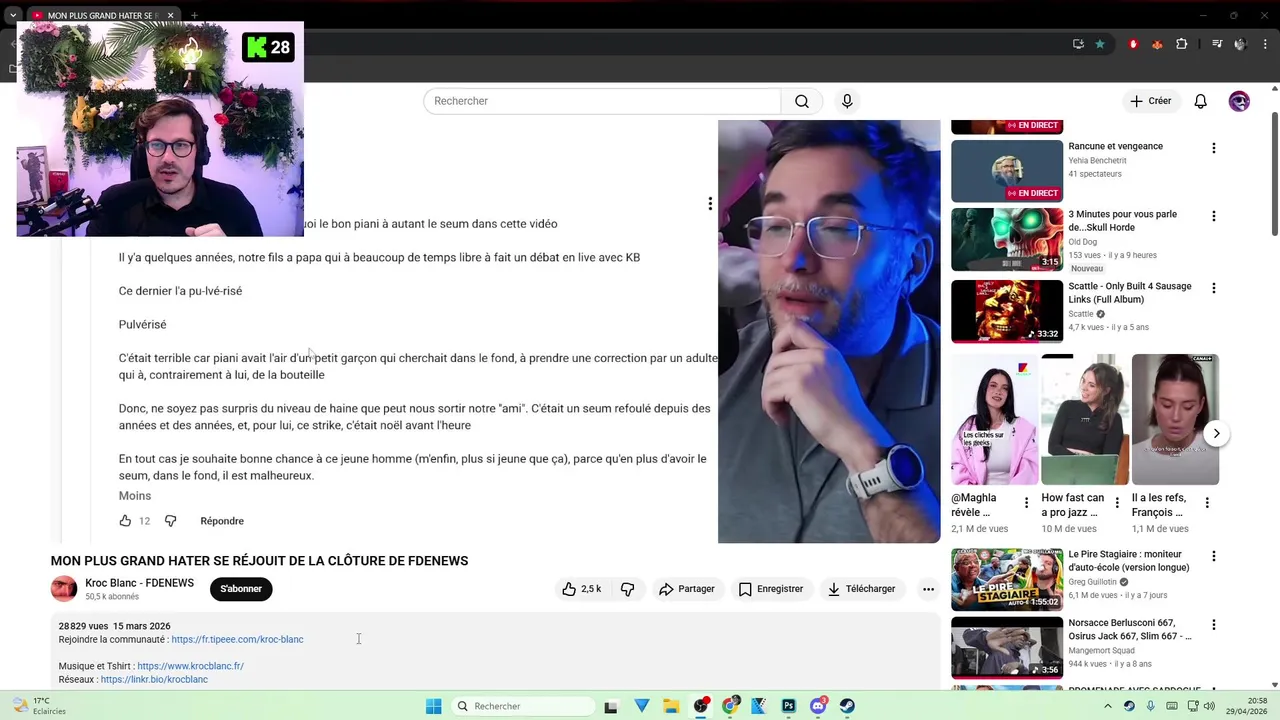This screenshot has height=720, width=1280.
Task: Click the Partager share button
Action: tap(686, 589)
